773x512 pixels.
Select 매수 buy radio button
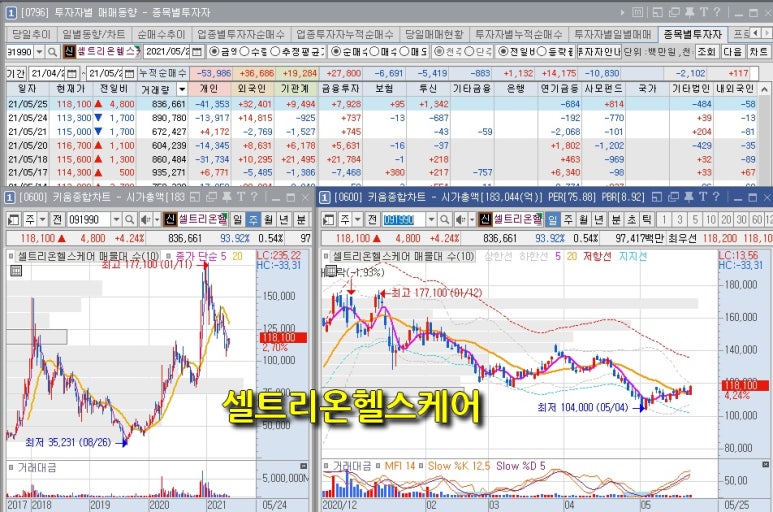374,51
